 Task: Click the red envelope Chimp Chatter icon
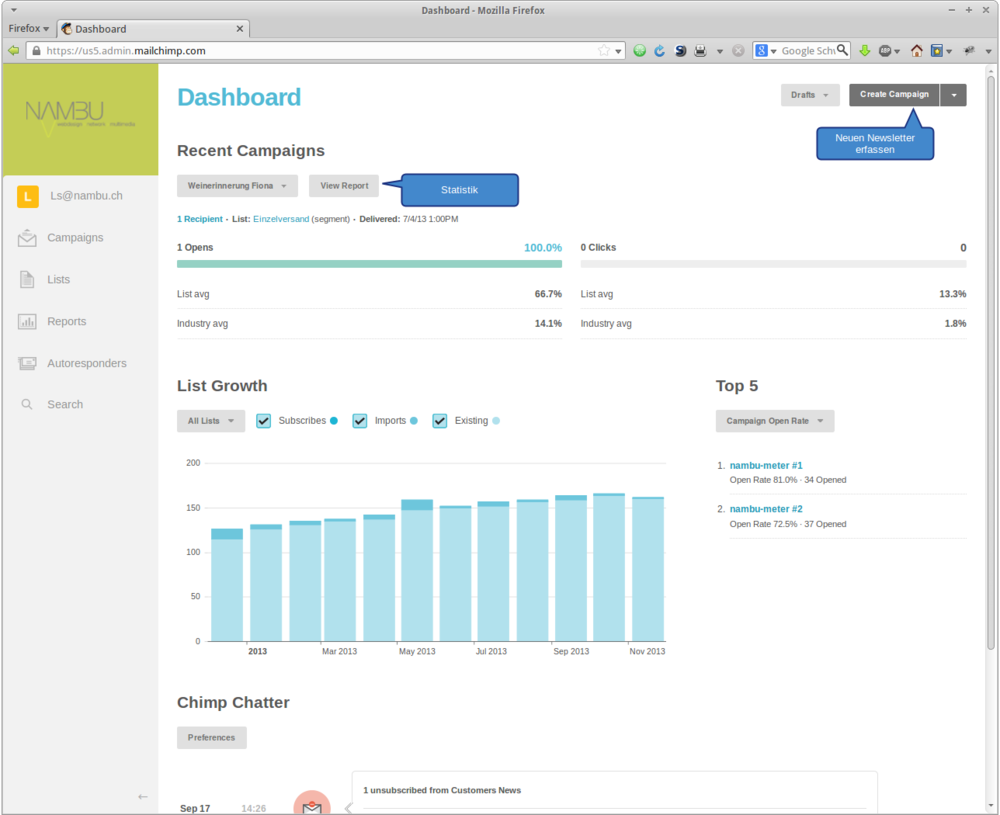pos(312,804)
